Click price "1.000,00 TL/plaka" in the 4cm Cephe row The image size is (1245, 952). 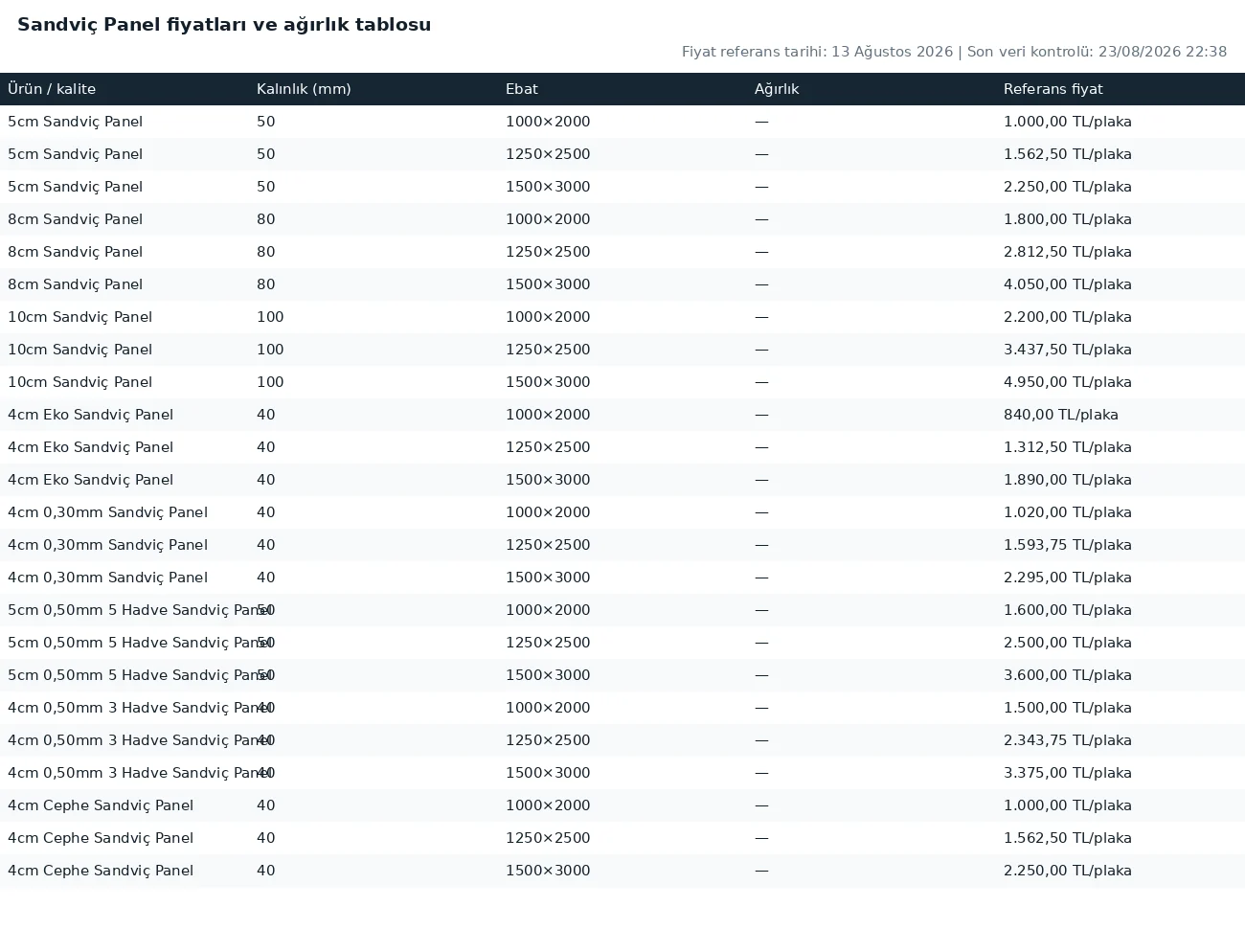pos(1068,805)
